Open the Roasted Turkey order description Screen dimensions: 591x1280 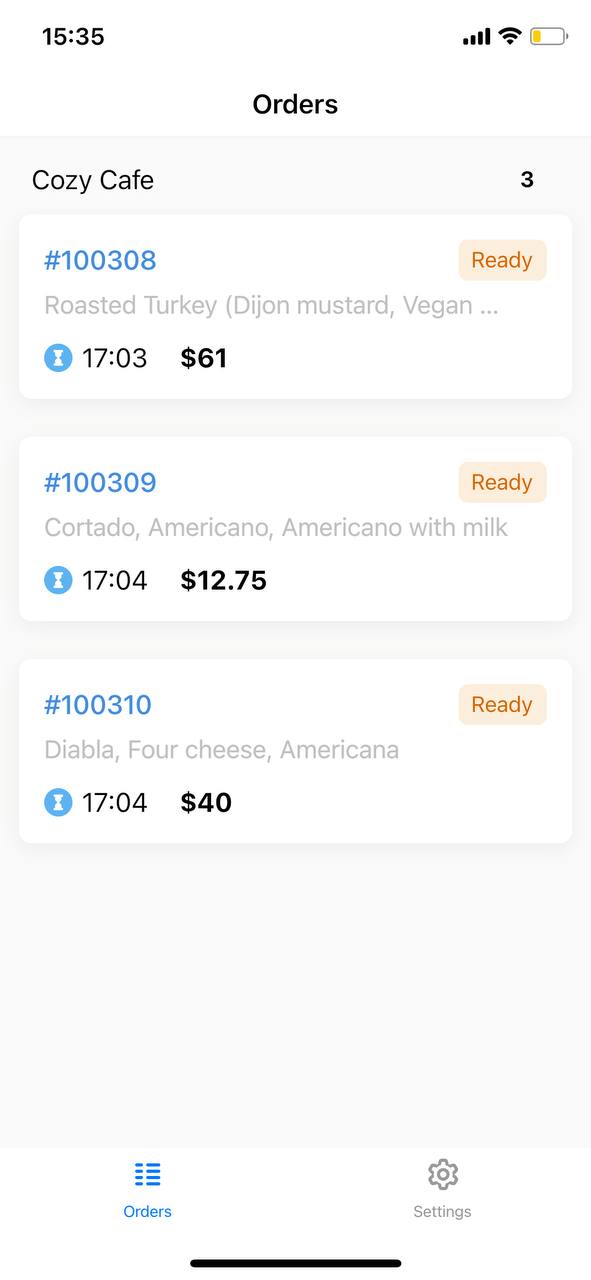click(271, 305)
